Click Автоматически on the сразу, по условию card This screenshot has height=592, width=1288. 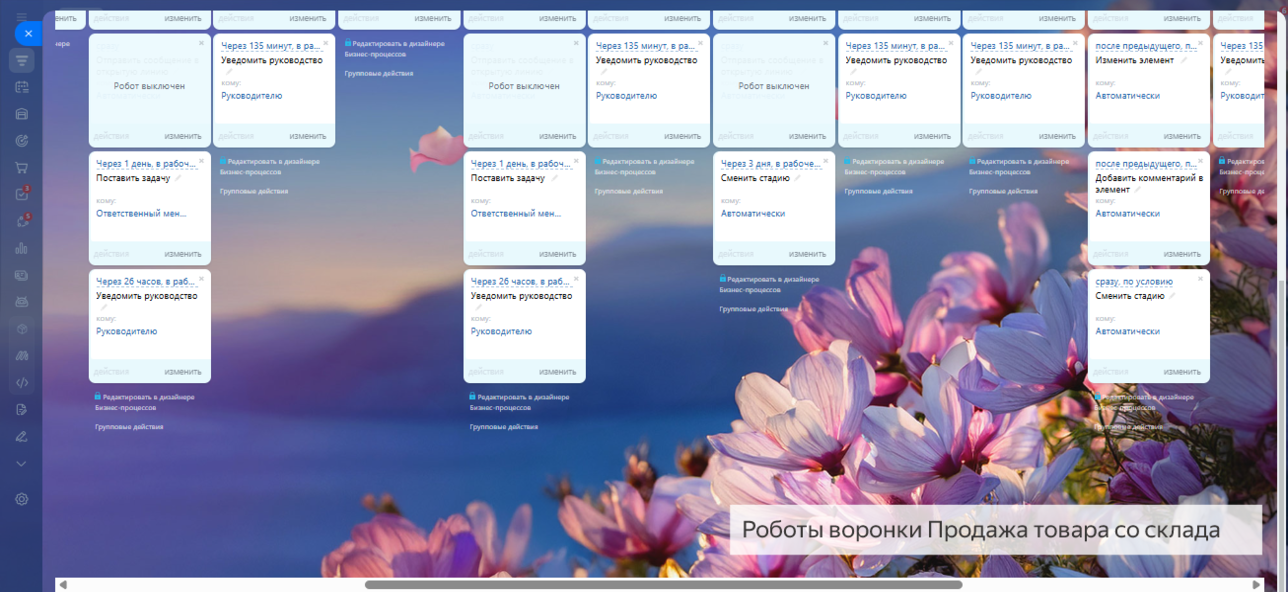[1127, 332]
